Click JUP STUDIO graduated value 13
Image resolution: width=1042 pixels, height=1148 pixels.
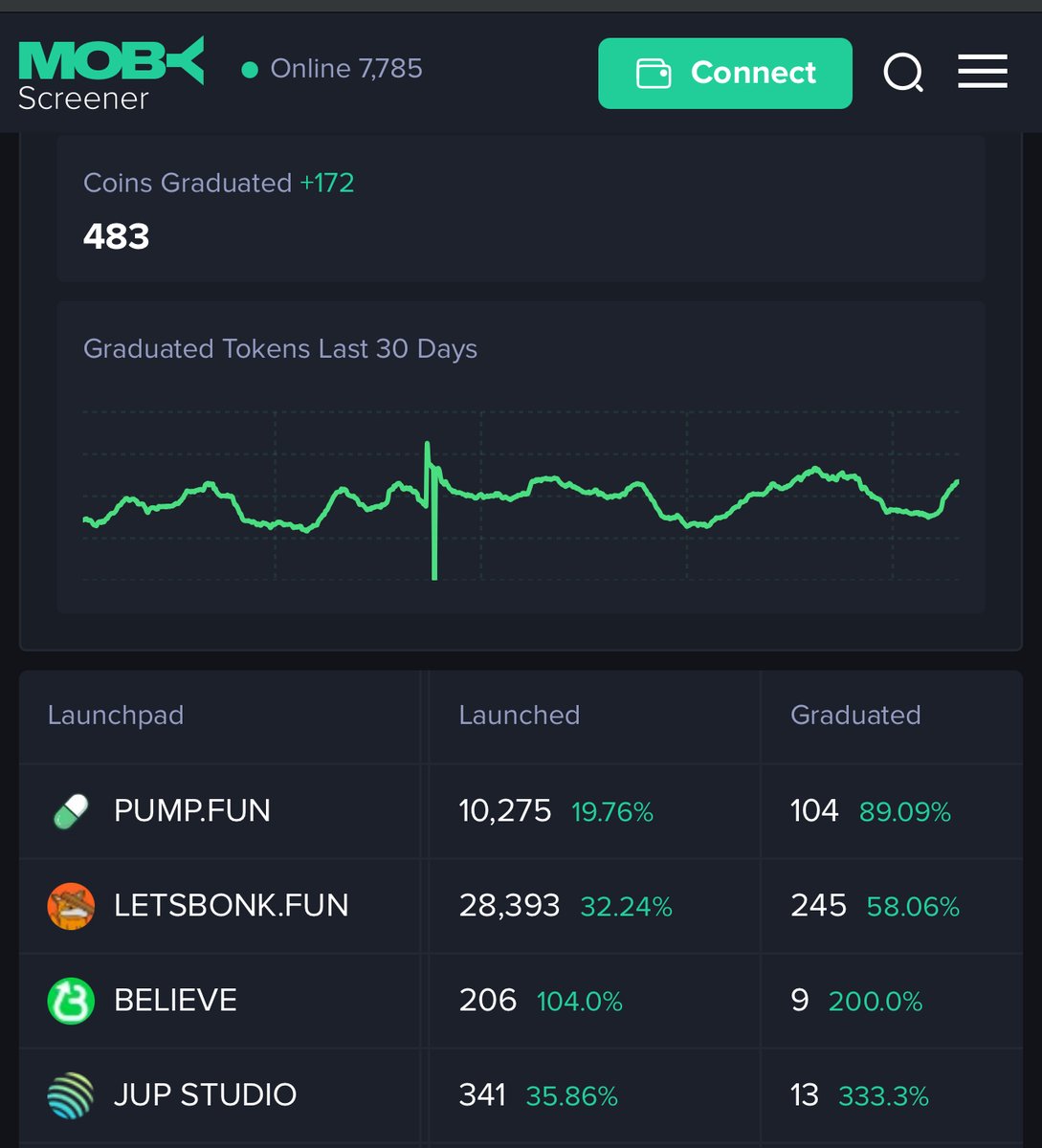[805, 1095]
